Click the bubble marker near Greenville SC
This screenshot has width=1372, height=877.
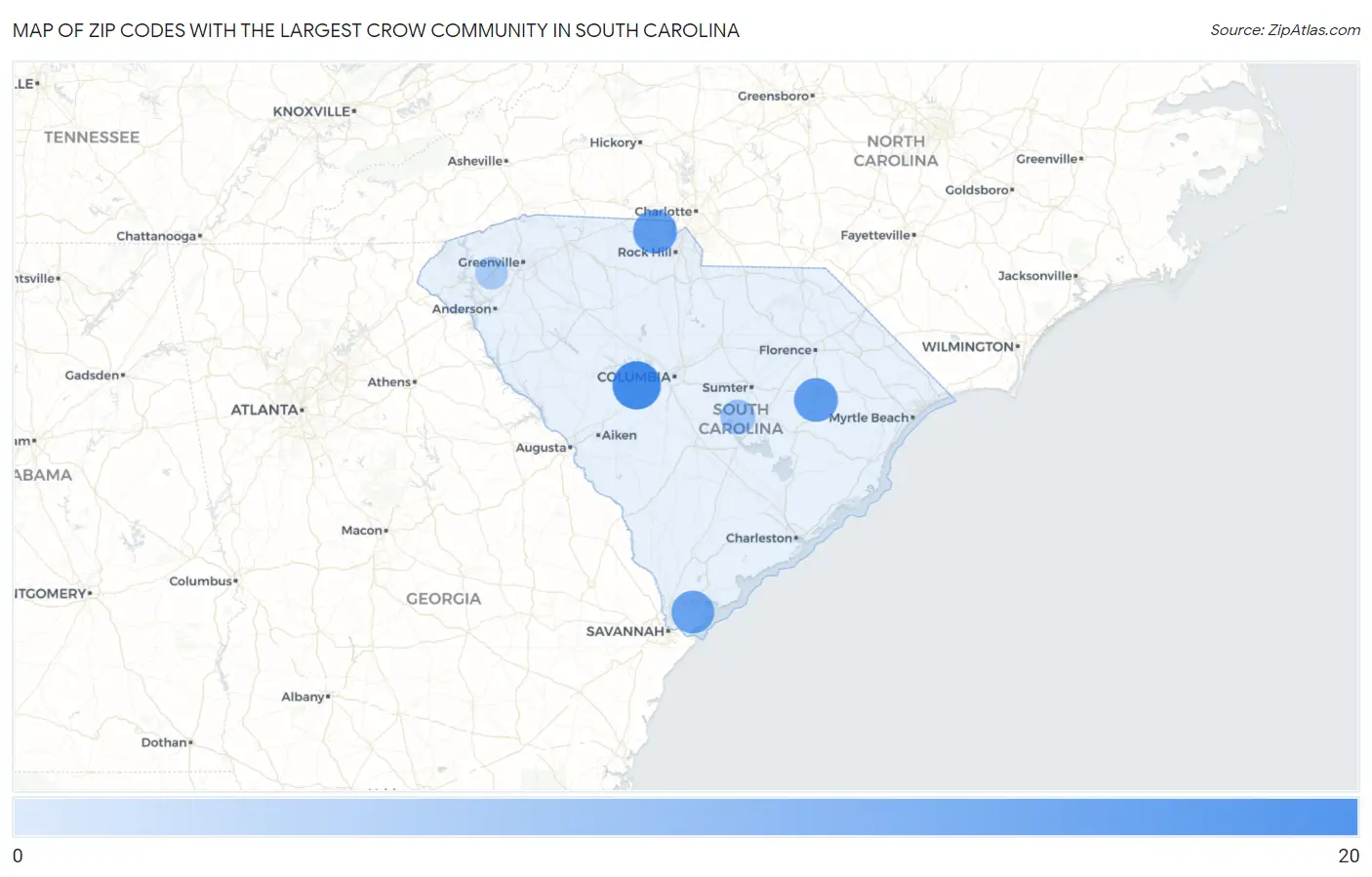[x=491, y=272]
